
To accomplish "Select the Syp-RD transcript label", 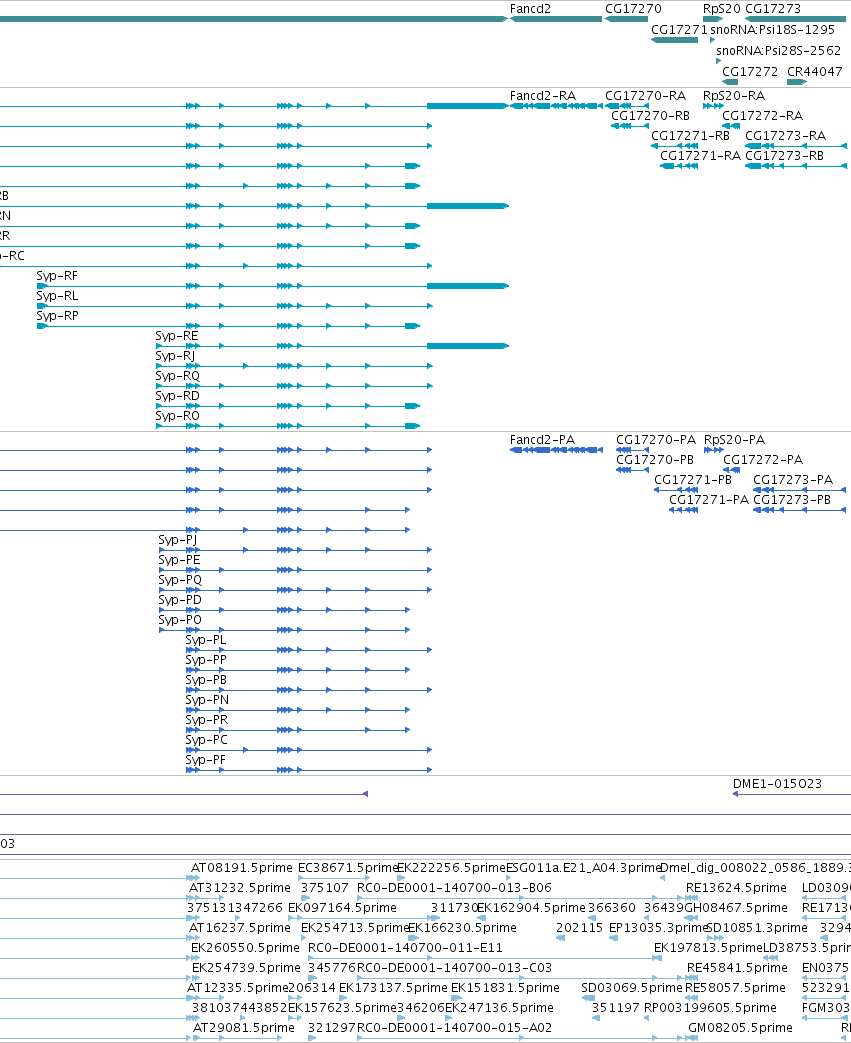I will coord(177,396).
